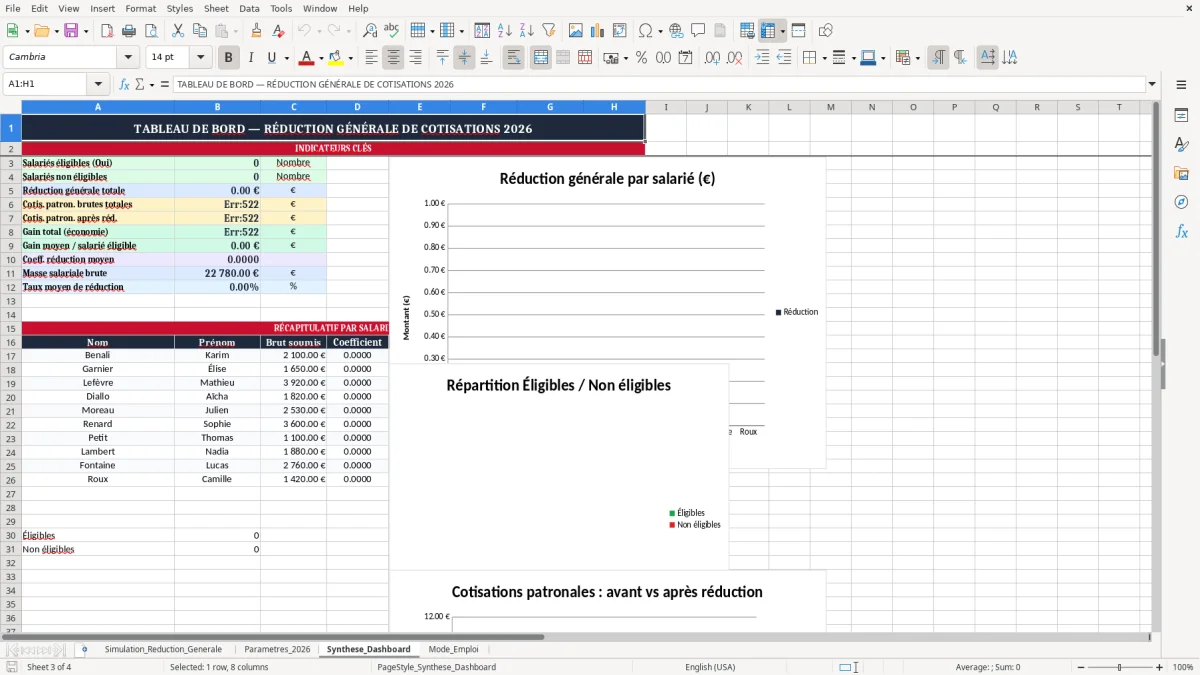Adjust the zoom slider in status bar

coord(1119,667)
